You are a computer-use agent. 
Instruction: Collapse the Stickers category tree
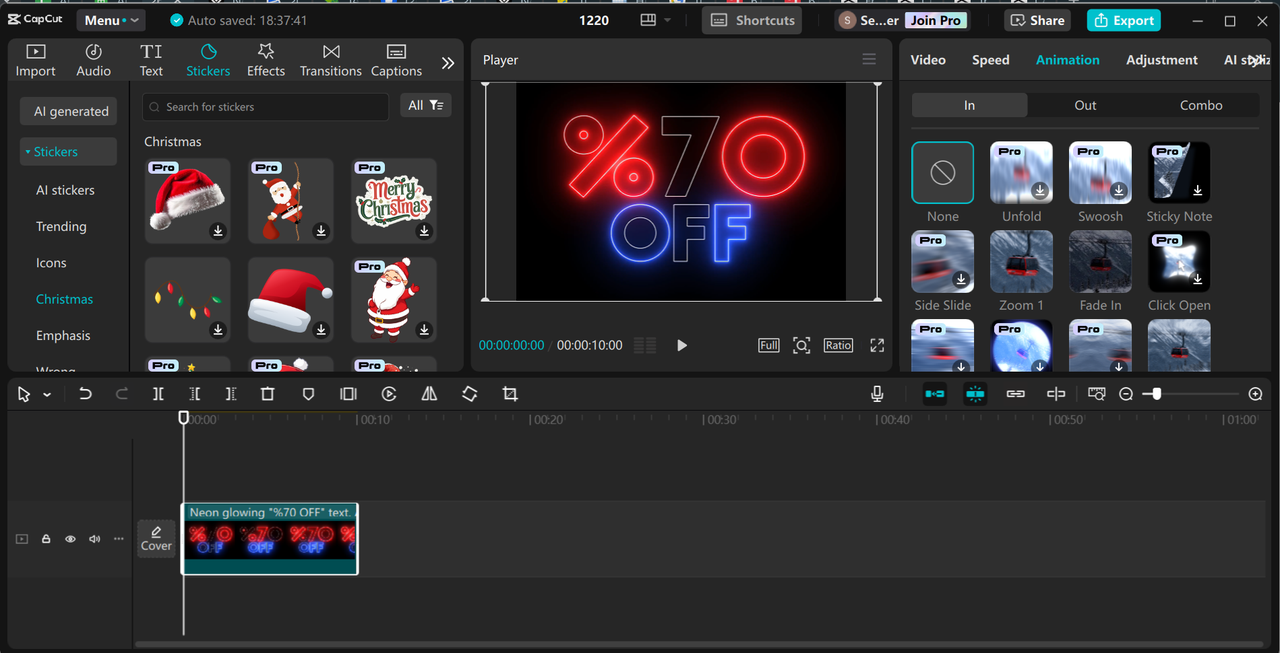[x=28, y=152]
